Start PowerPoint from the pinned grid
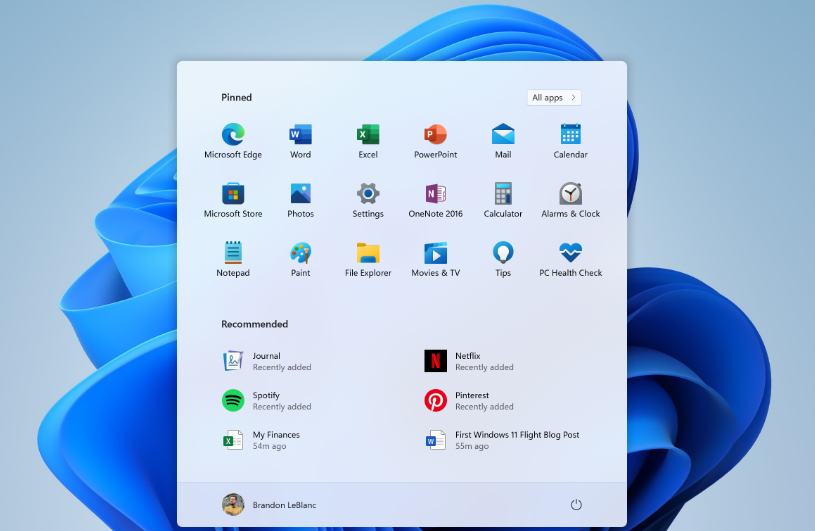Image resolution: width=815 pixels, height=531 pixels. pyautogui.click(x=436, y=141)
